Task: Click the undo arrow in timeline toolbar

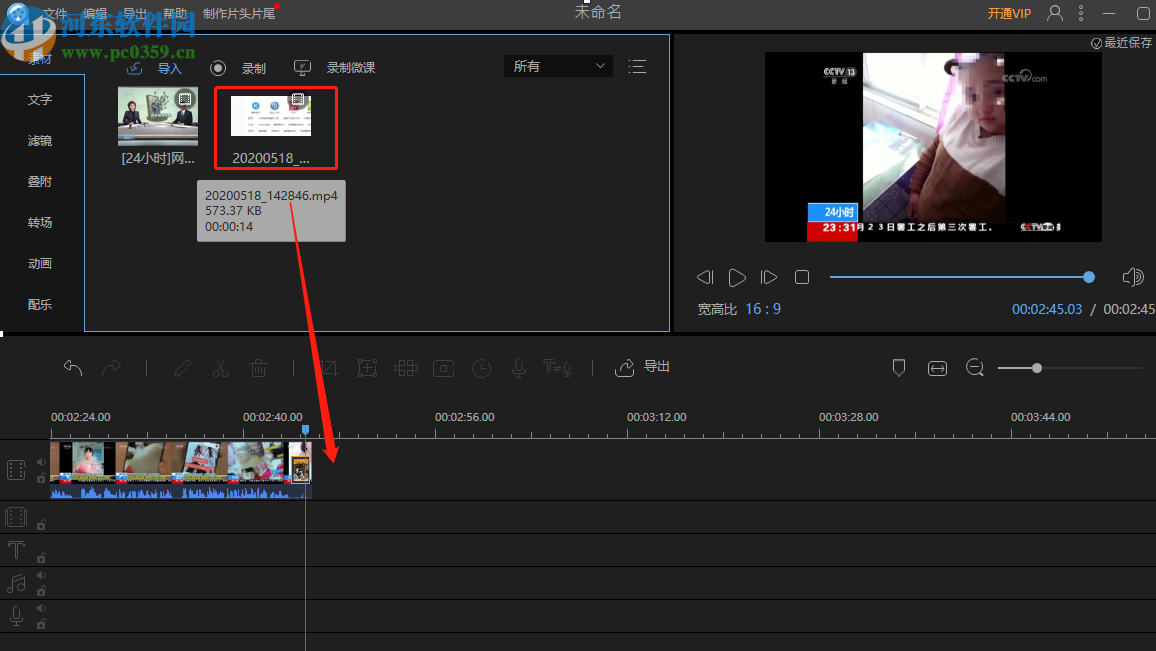Action: point(73,368)
